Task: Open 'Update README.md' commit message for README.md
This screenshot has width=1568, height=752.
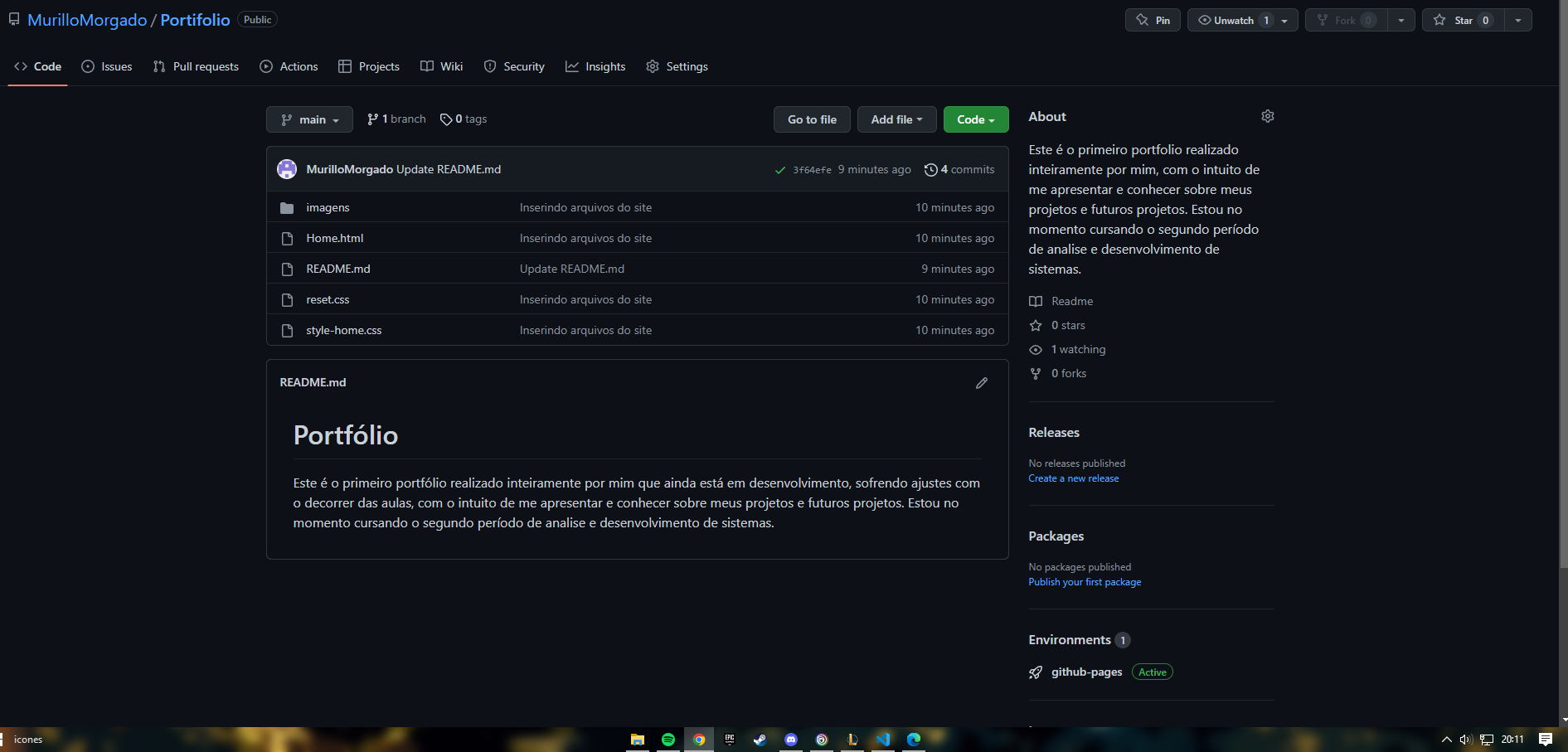Action: (x=572, y=269)
